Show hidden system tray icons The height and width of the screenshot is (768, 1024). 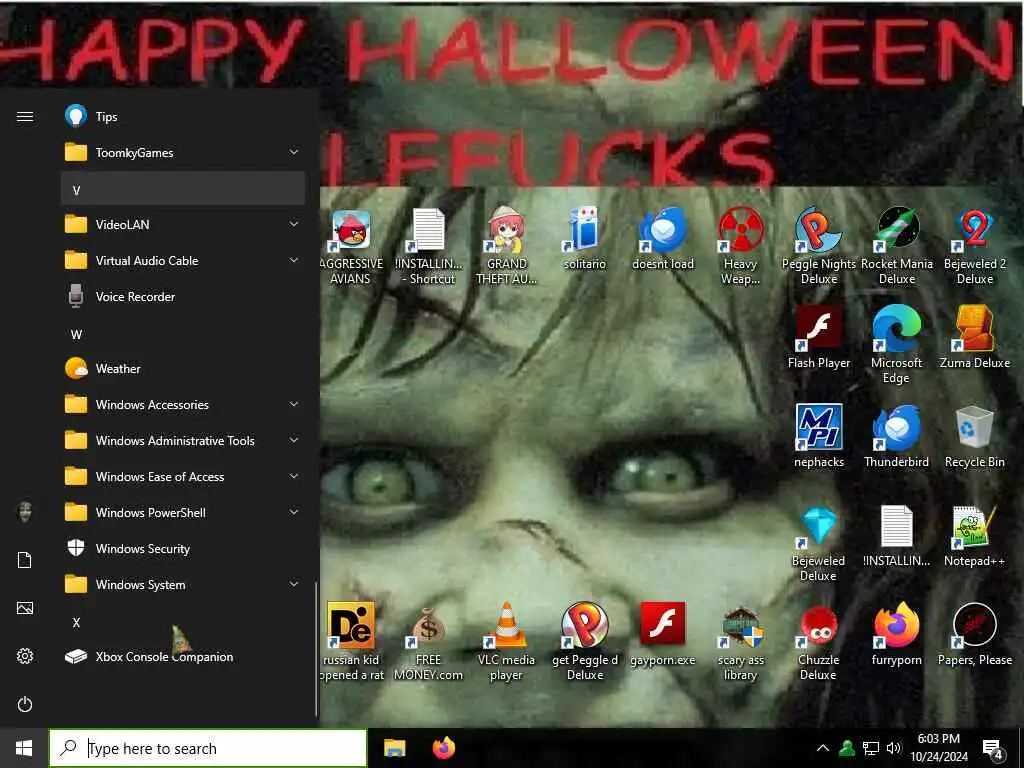[x=823, y=748]
